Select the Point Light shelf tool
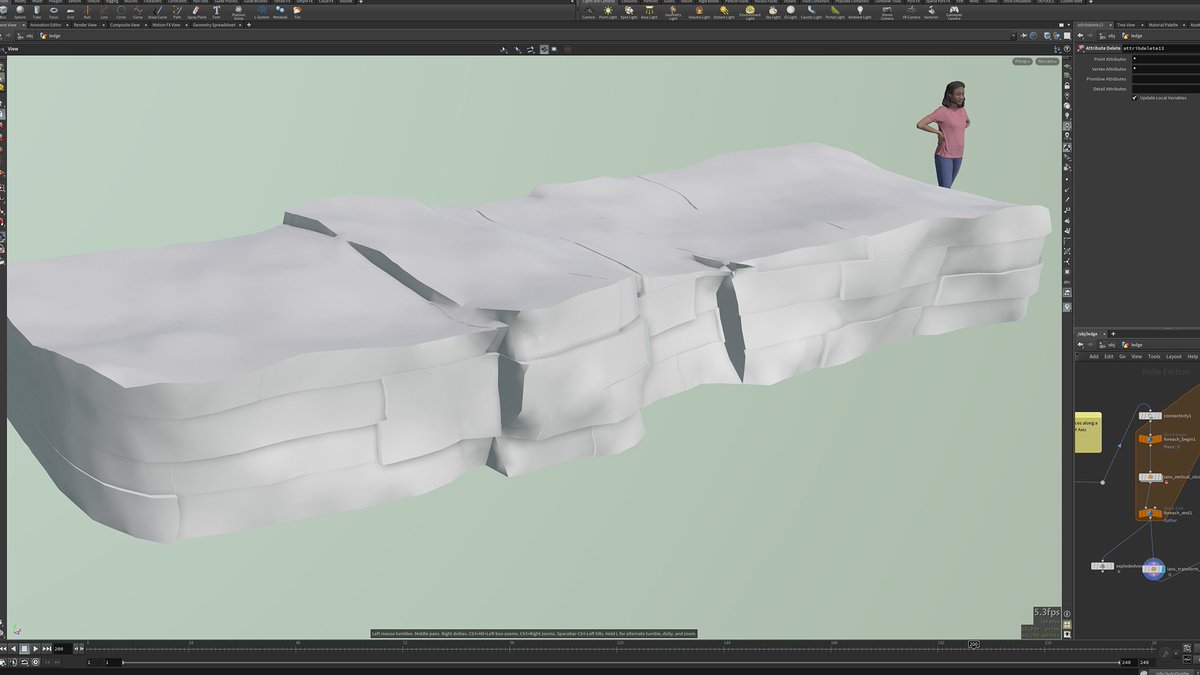Image resolution: width=1200 pixels, height=675 pixels. [x=607, y=10]
